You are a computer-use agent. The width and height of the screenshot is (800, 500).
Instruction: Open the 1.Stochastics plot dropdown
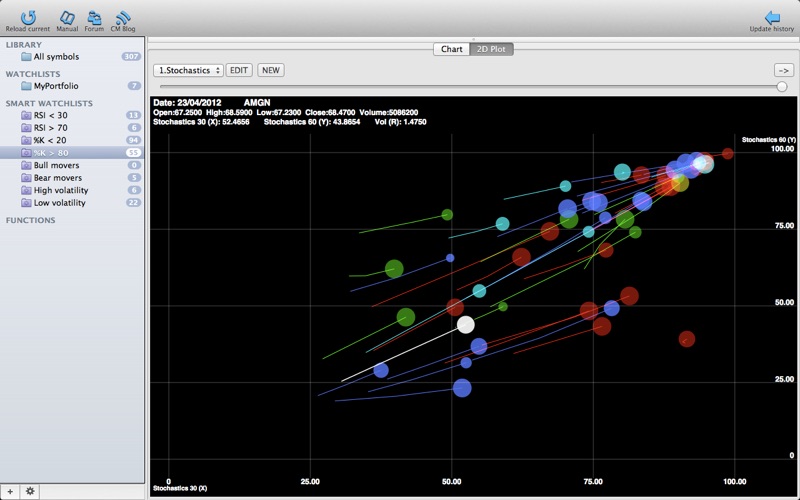coord(188,70)
